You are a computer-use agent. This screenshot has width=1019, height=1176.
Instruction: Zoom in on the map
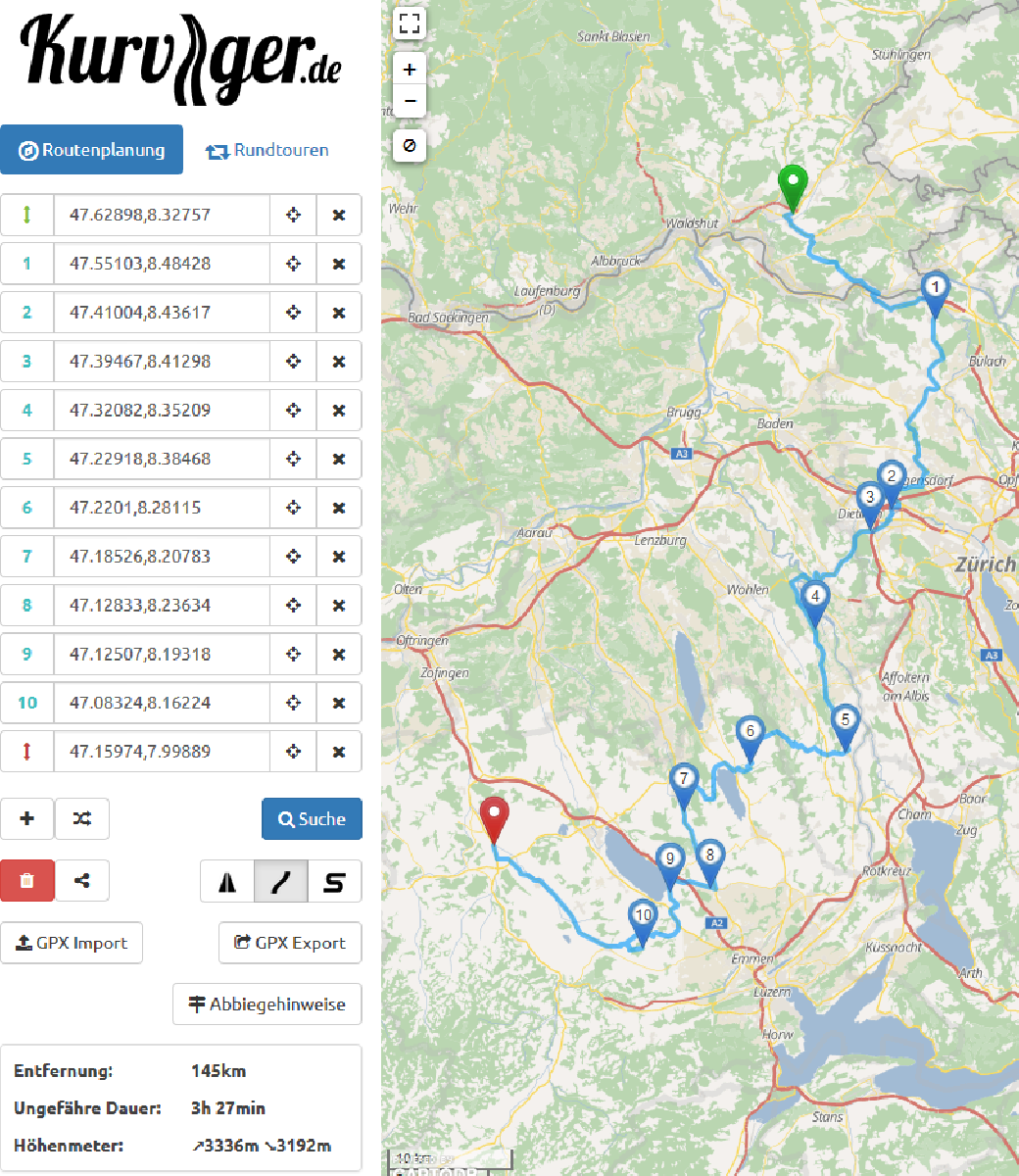410,70
